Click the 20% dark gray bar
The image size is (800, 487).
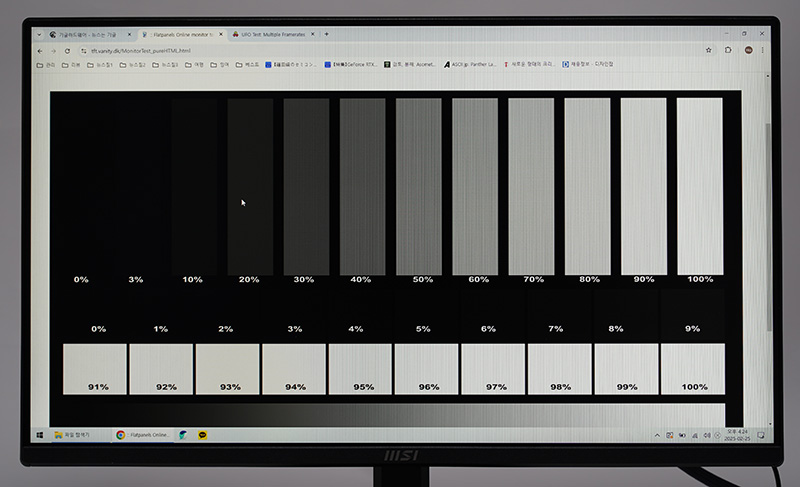250,187
